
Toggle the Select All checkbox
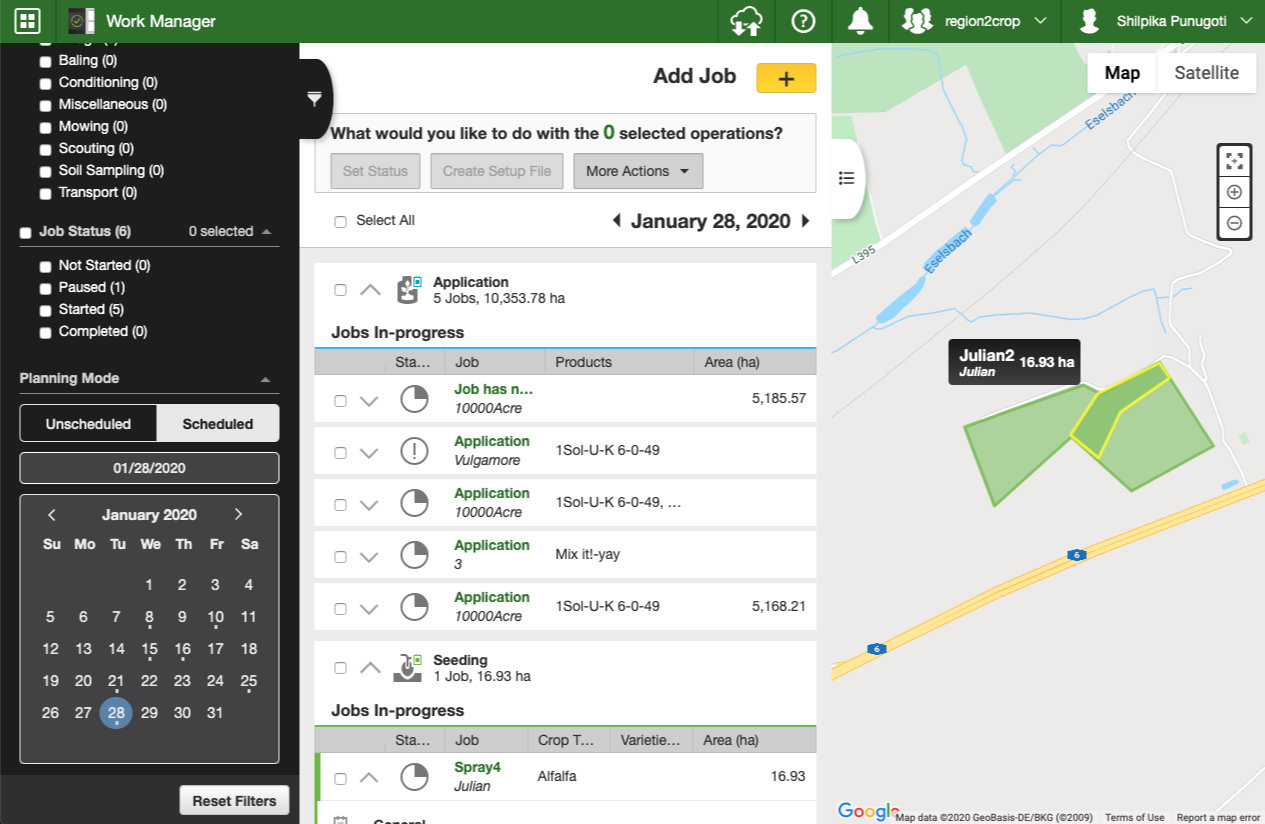tap(340, 221)
